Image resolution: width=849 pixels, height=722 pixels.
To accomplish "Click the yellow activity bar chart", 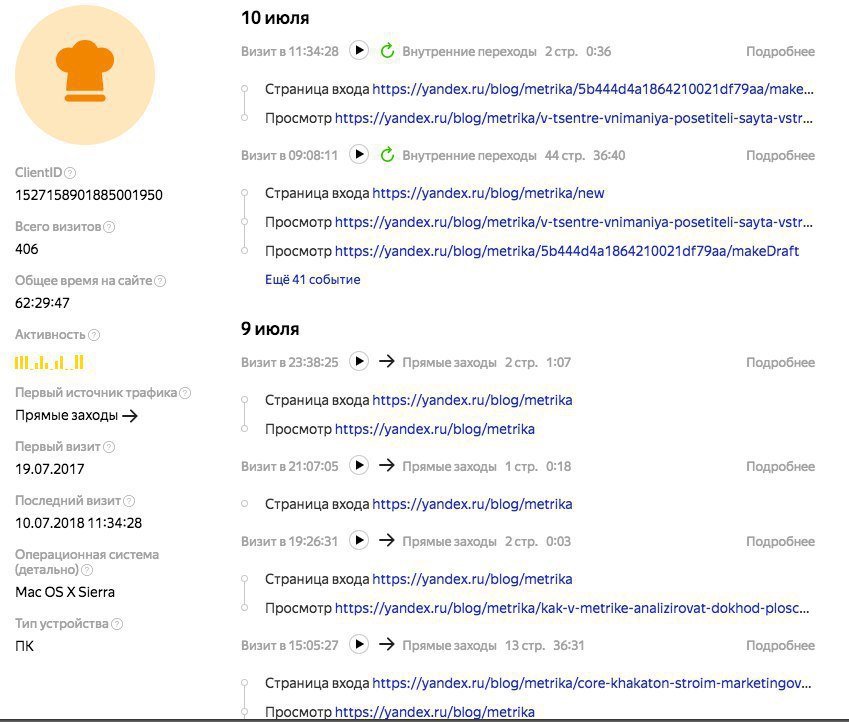I will [x=49, y=362].
